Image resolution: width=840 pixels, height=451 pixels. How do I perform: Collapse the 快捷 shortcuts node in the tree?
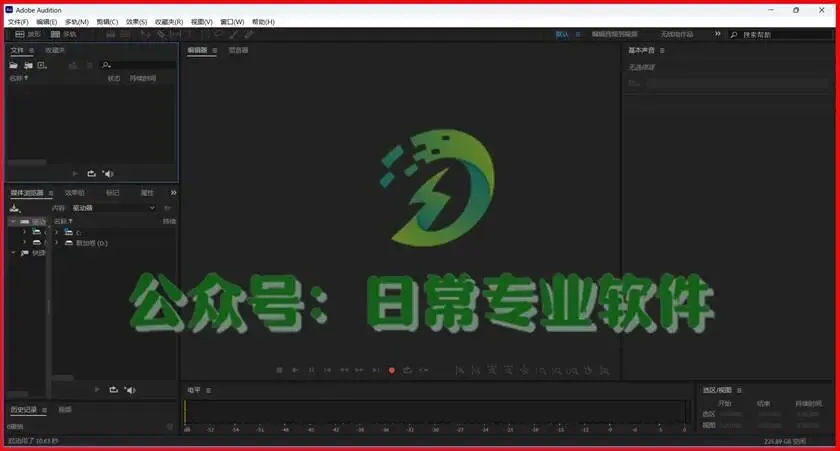pos(13,253)
